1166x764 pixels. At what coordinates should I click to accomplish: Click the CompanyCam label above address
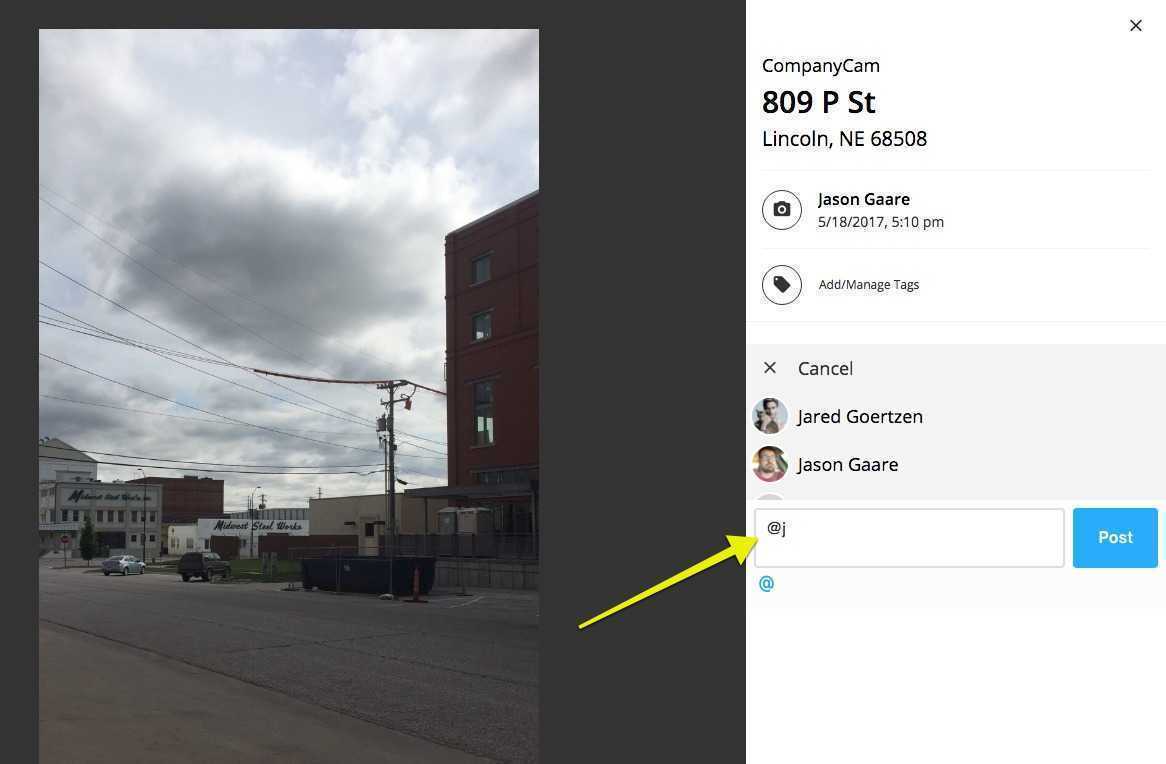coord(820,65)
